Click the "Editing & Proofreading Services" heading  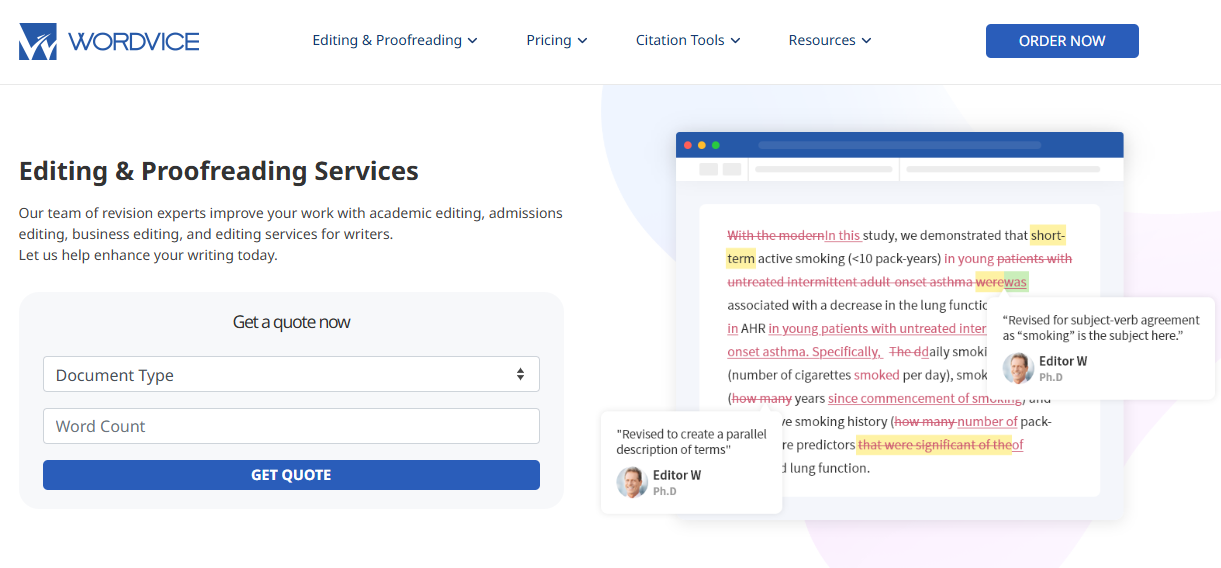tap(219, 171)
